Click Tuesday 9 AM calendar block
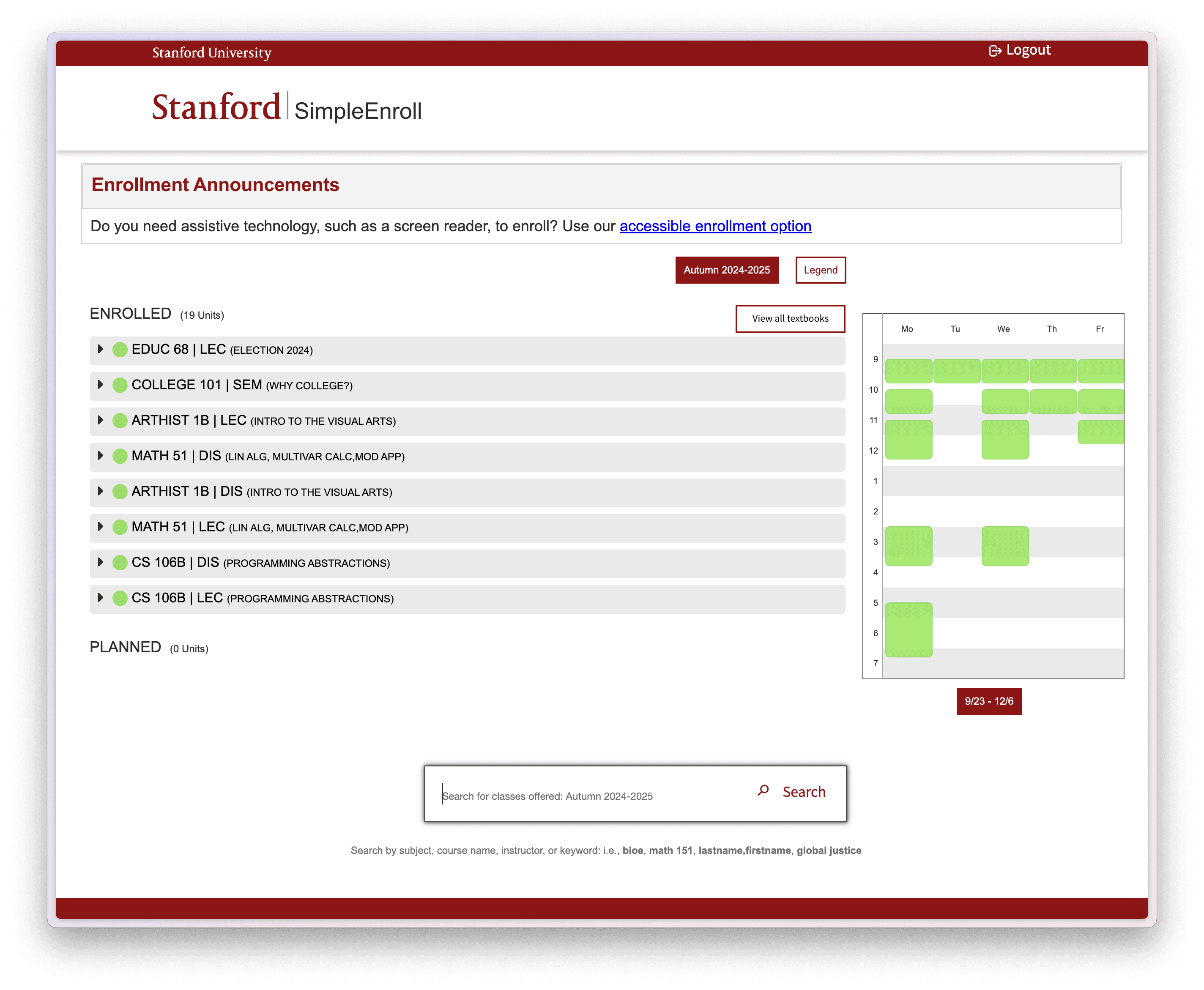Viewport: 1204px width, 990px height. pos(956,371)
